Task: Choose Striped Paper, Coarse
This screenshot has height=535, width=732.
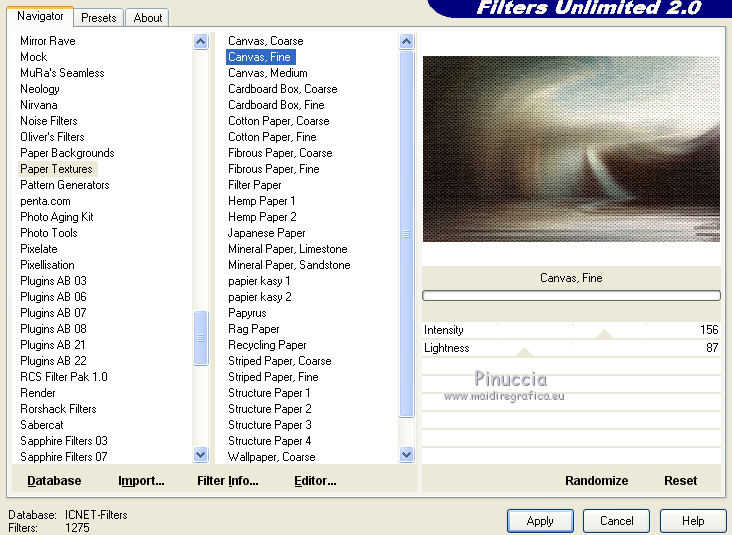Action: pos(280,361)
